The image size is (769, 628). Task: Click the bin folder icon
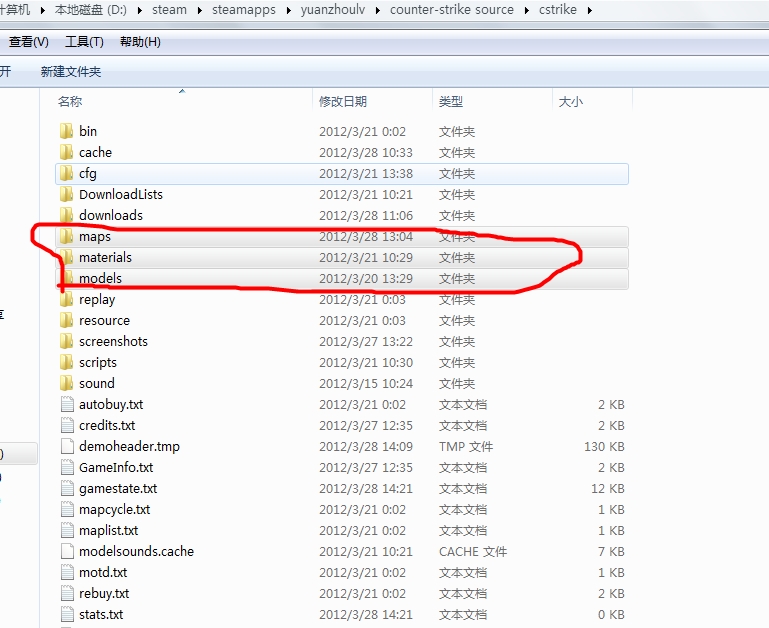[66, 131]
